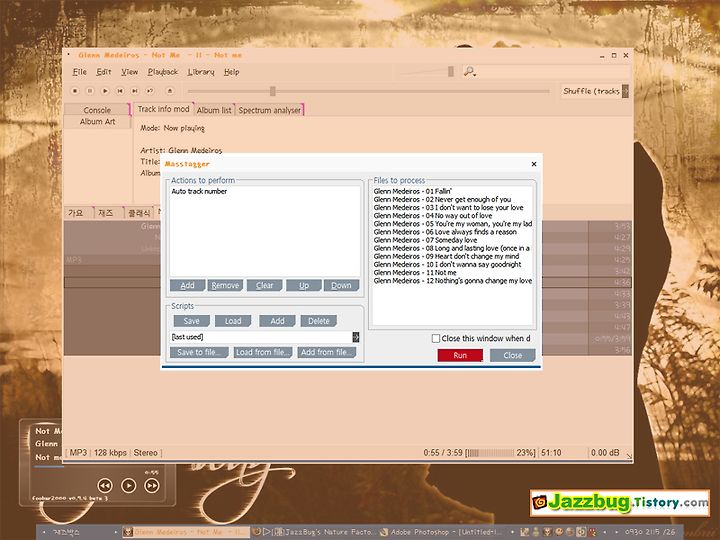Open the Library menu
Image resolution: width=720 pixels, height=540 pixels.
(201, 72)
